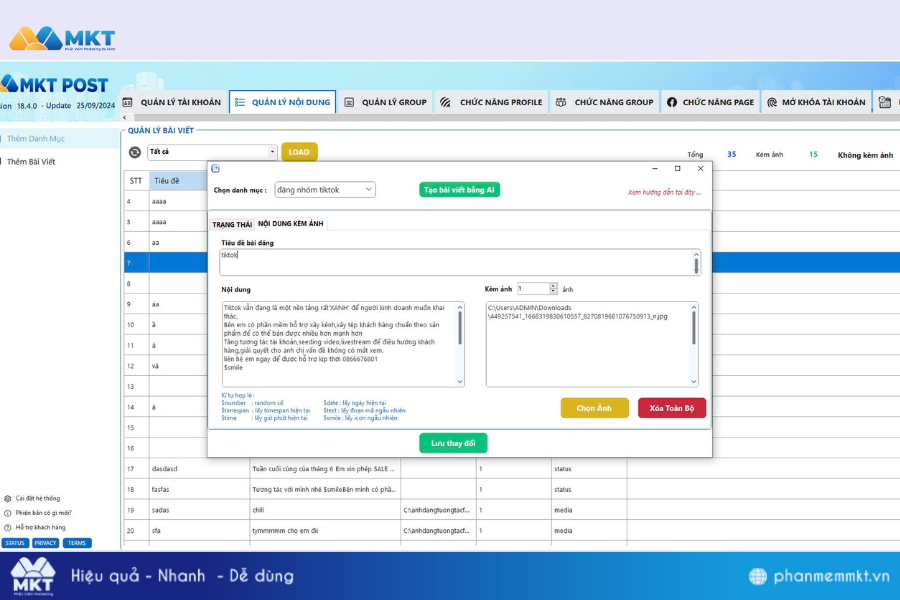Click the Lưu thay đổi button
The image size is (900, 600).
coord(453,443)
